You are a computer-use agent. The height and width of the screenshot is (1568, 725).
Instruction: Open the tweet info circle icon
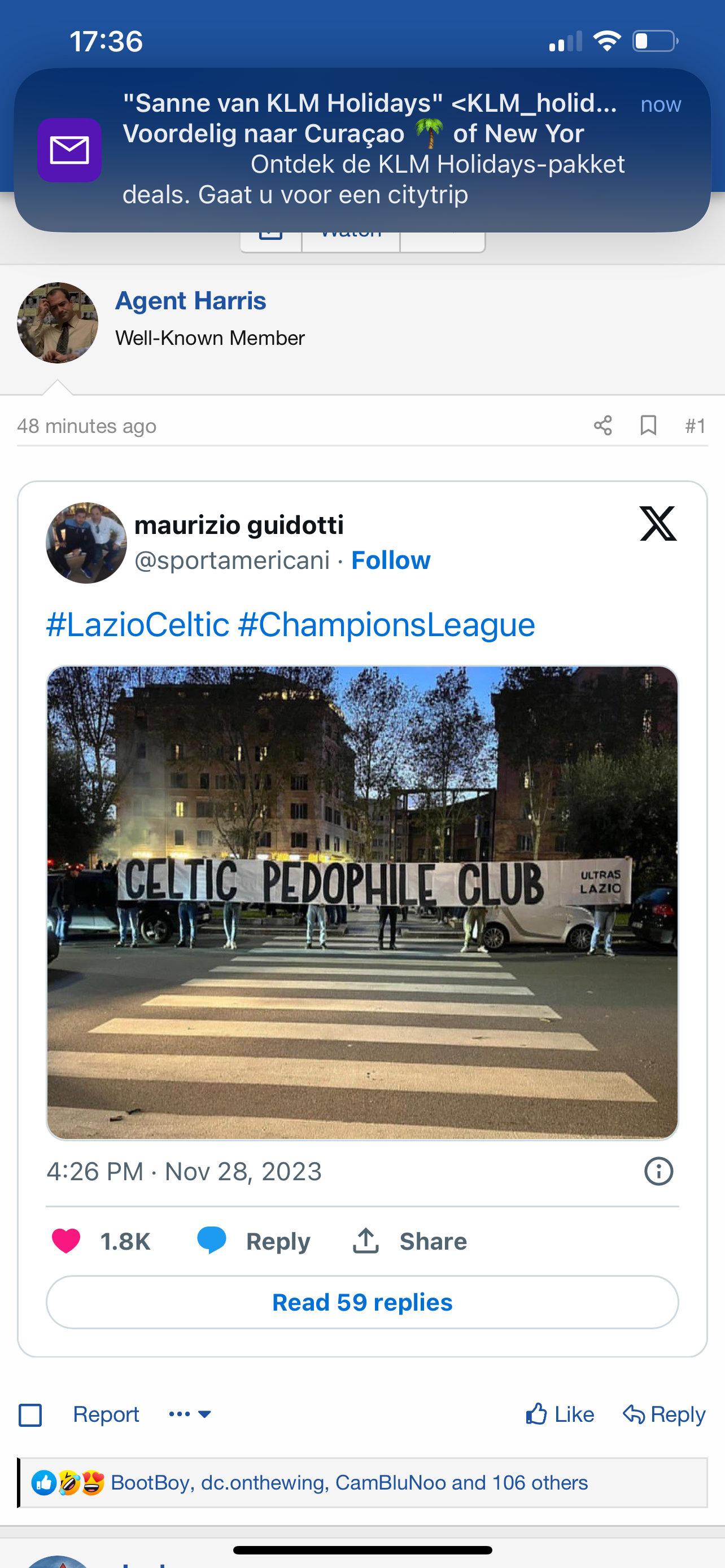pyautogui.click(x=658, y=1171)
